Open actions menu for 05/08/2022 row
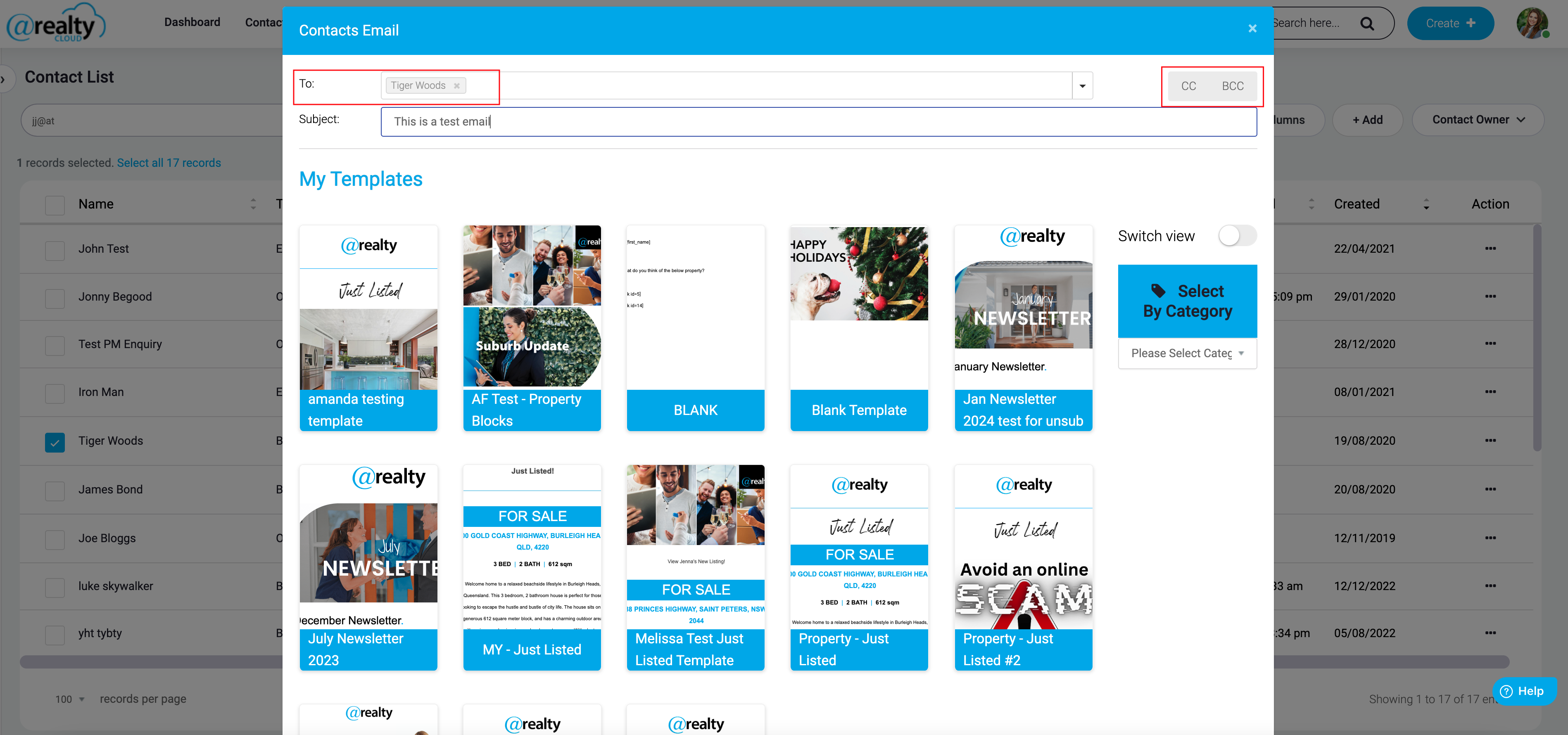Image resolution: width=1568 pixels, height=735 pixels. tap(1490, 633)
